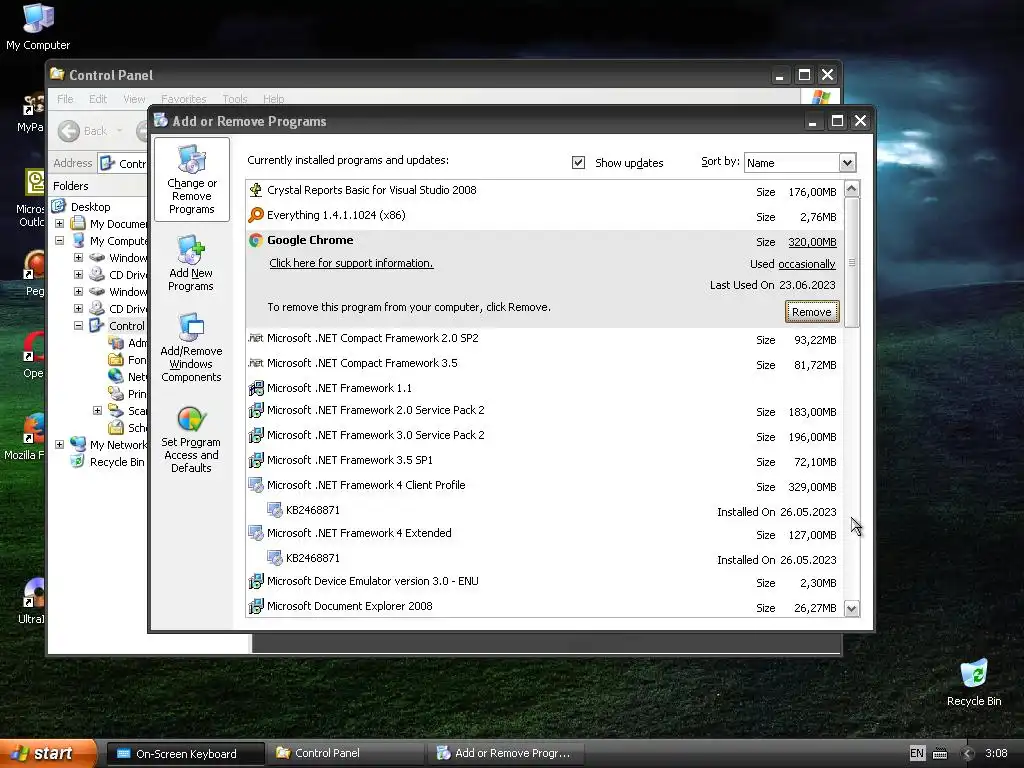Select Everything 1.4.1.1024 (x86) row
Viewport: 1024px width, 768px height.
coord(545,216)
